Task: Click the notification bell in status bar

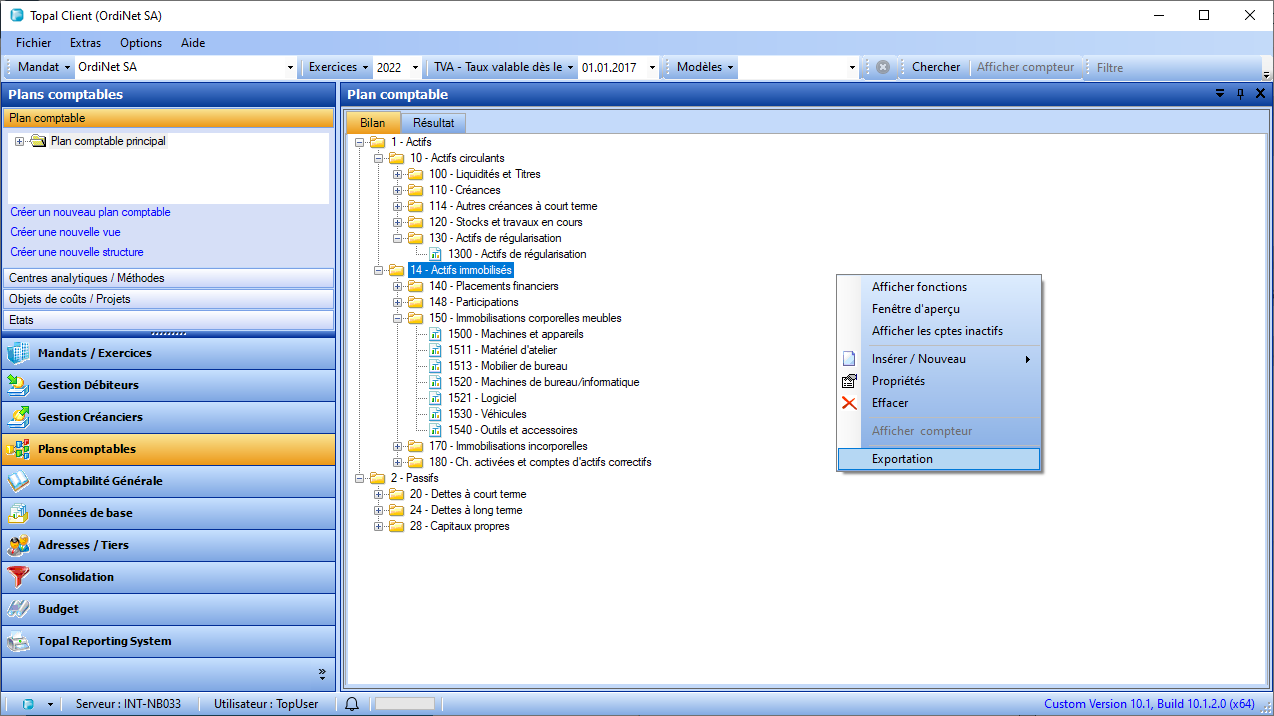Action: point(352,704)
